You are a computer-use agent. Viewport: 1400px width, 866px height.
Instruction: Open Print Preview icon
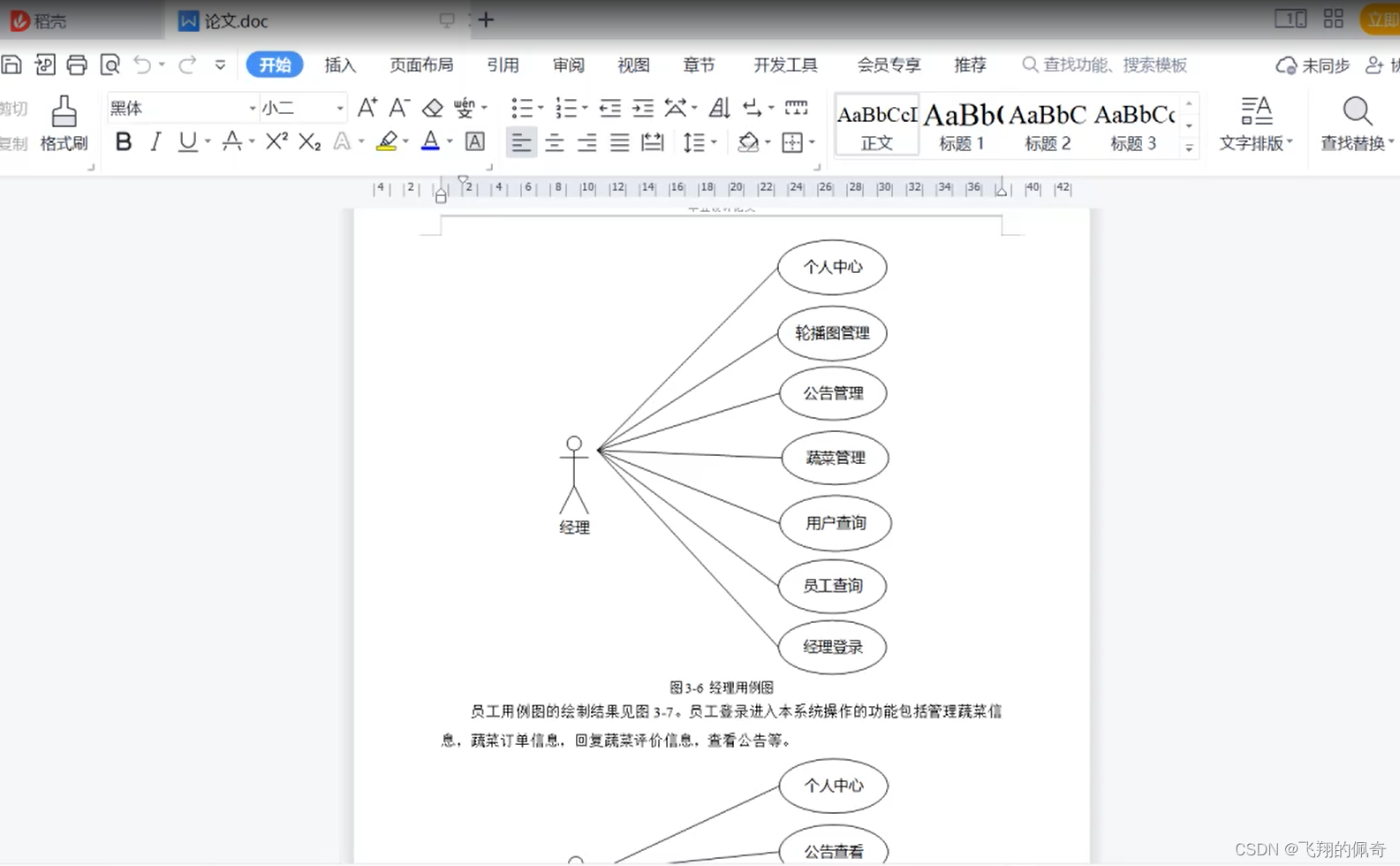click(x=110, y=65)
